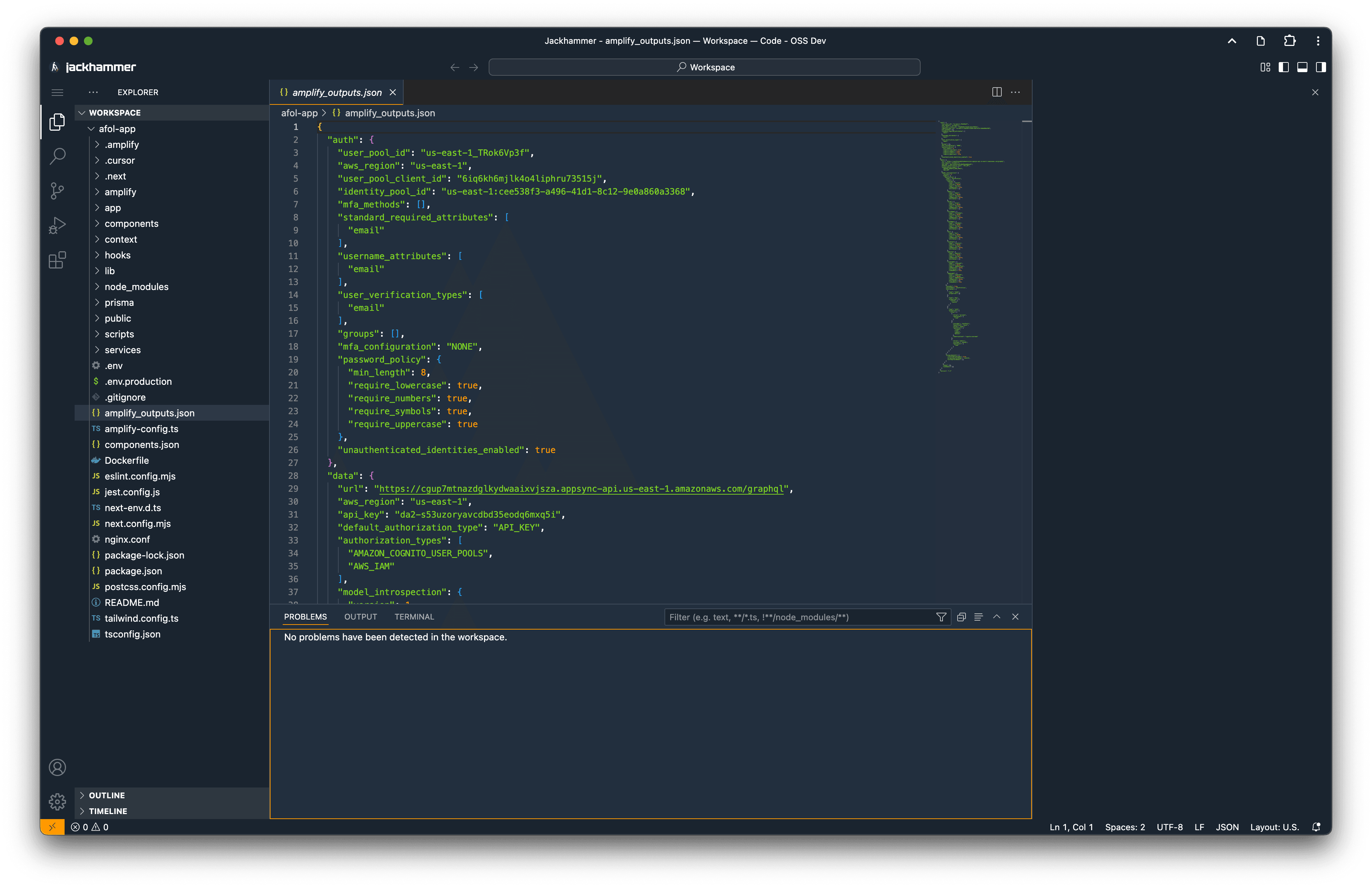
Task: Toggle primary side bar visibility
Action: (1283, 67)
